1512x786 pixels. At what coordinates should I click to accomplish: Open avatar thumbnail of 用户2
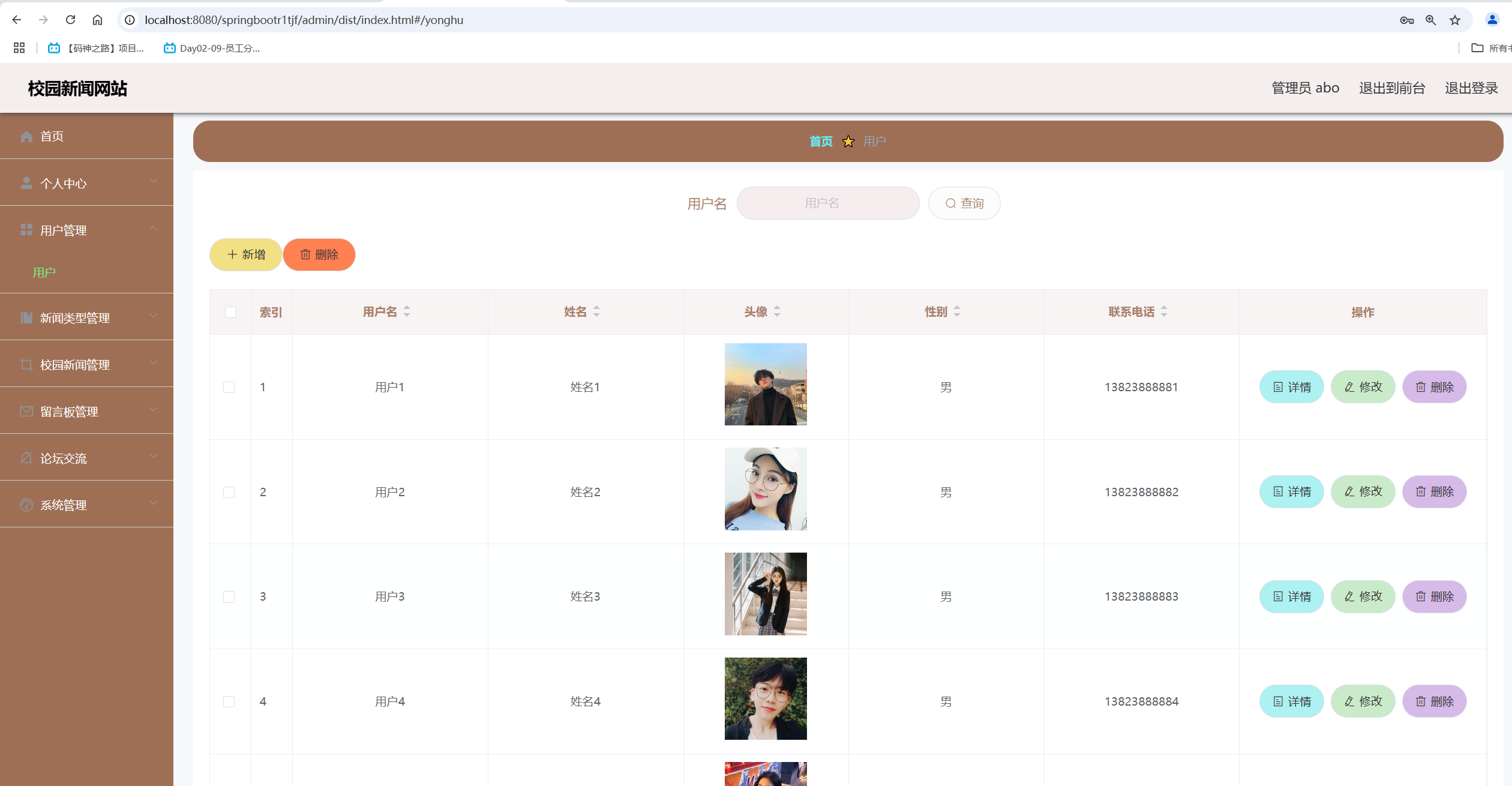pos(766,489)
